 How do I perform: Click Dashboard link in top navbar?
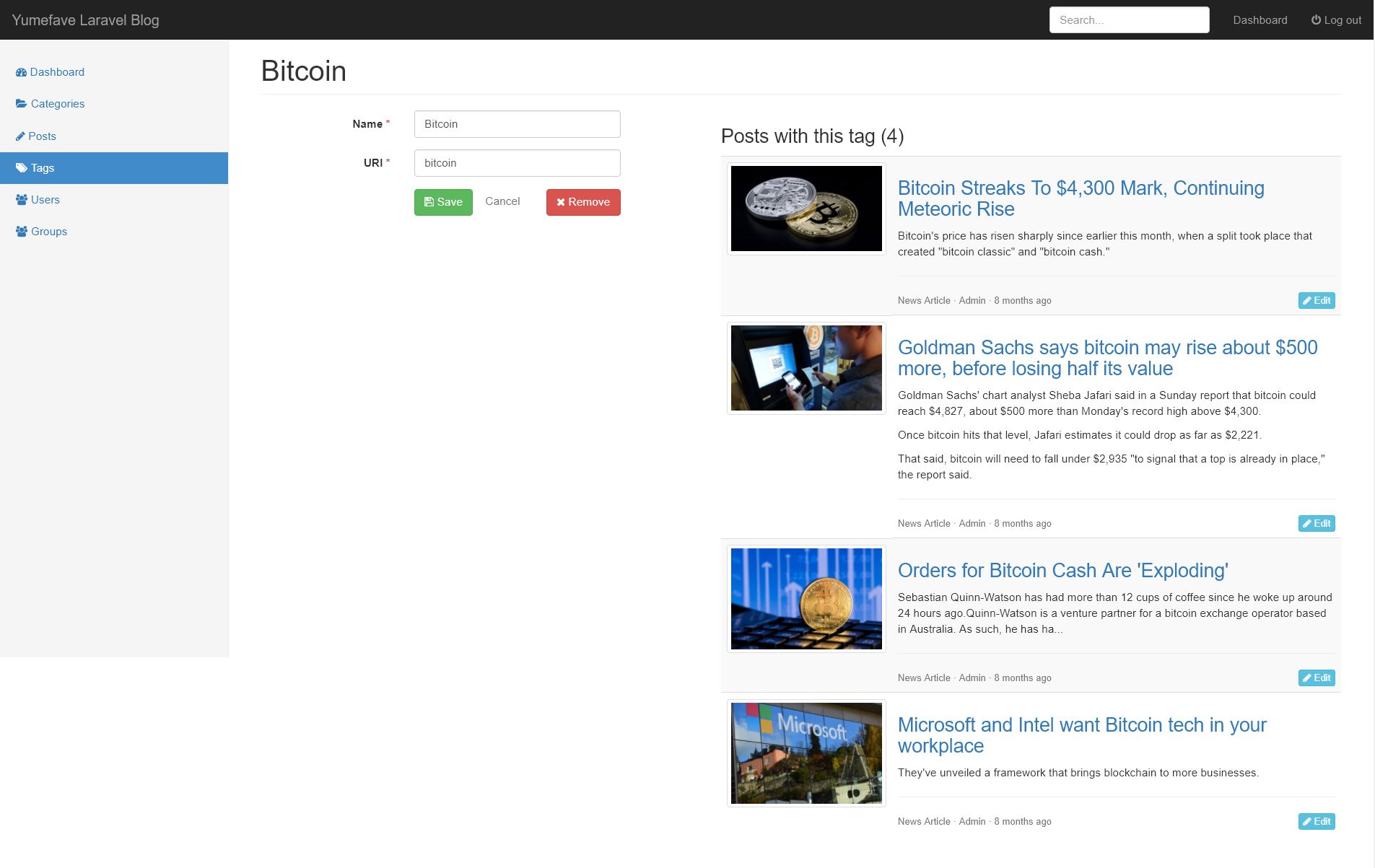[x=1260, y=20]
